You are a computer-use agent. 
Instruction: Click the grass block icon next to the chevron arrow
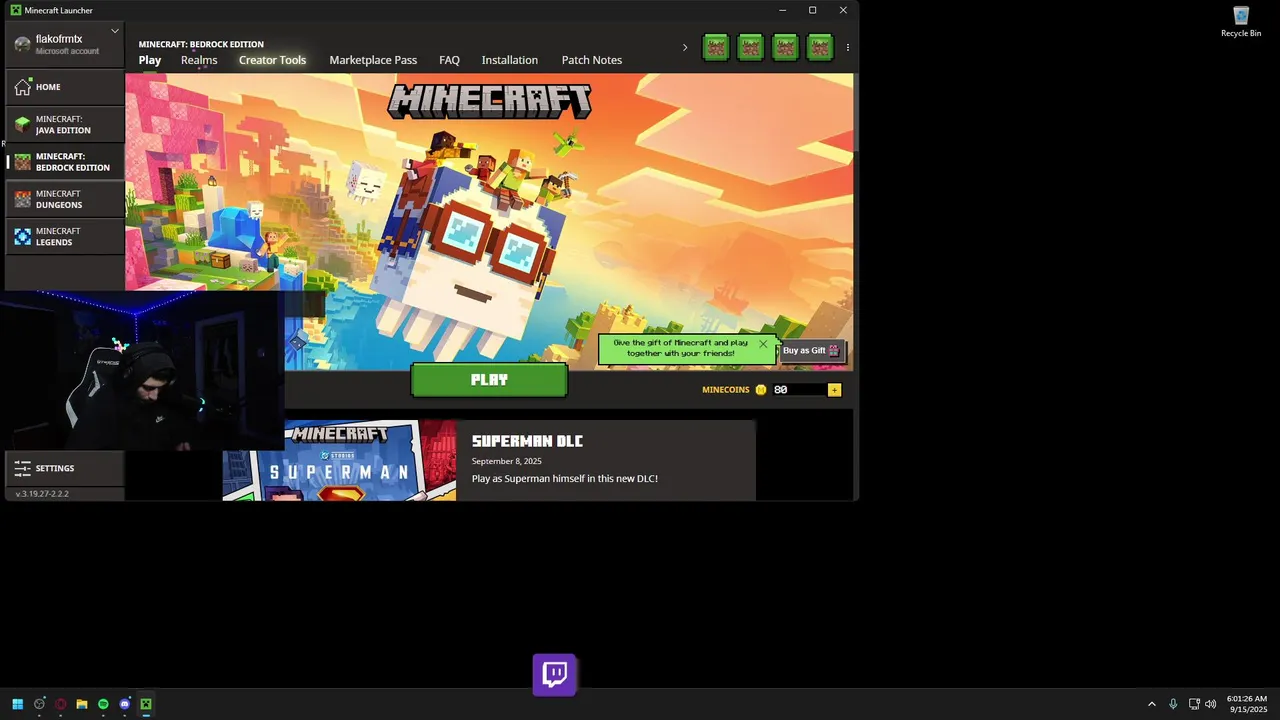[715, 47]
